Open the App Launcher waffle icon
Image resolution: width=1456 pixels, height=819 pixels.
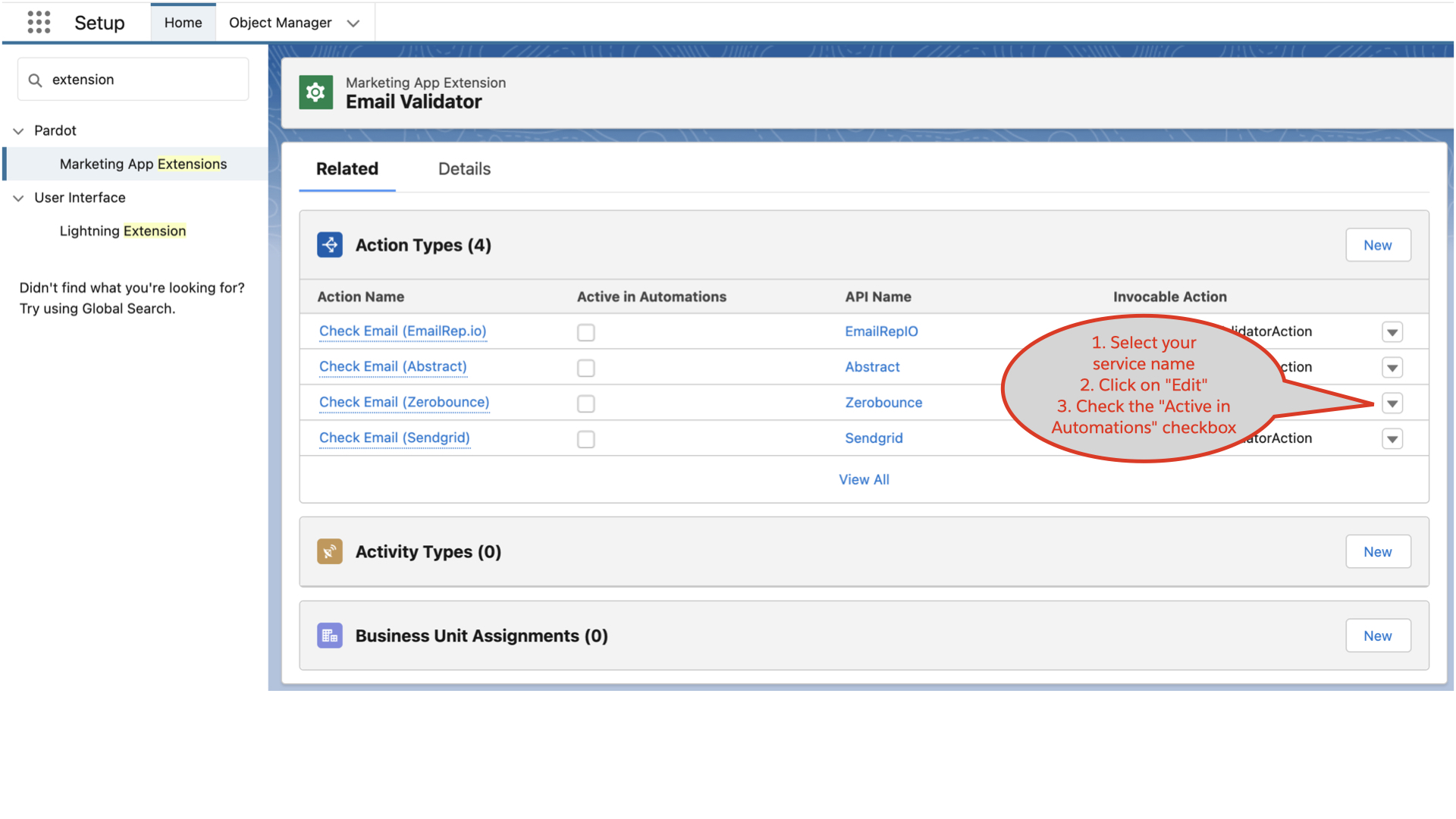38,22
